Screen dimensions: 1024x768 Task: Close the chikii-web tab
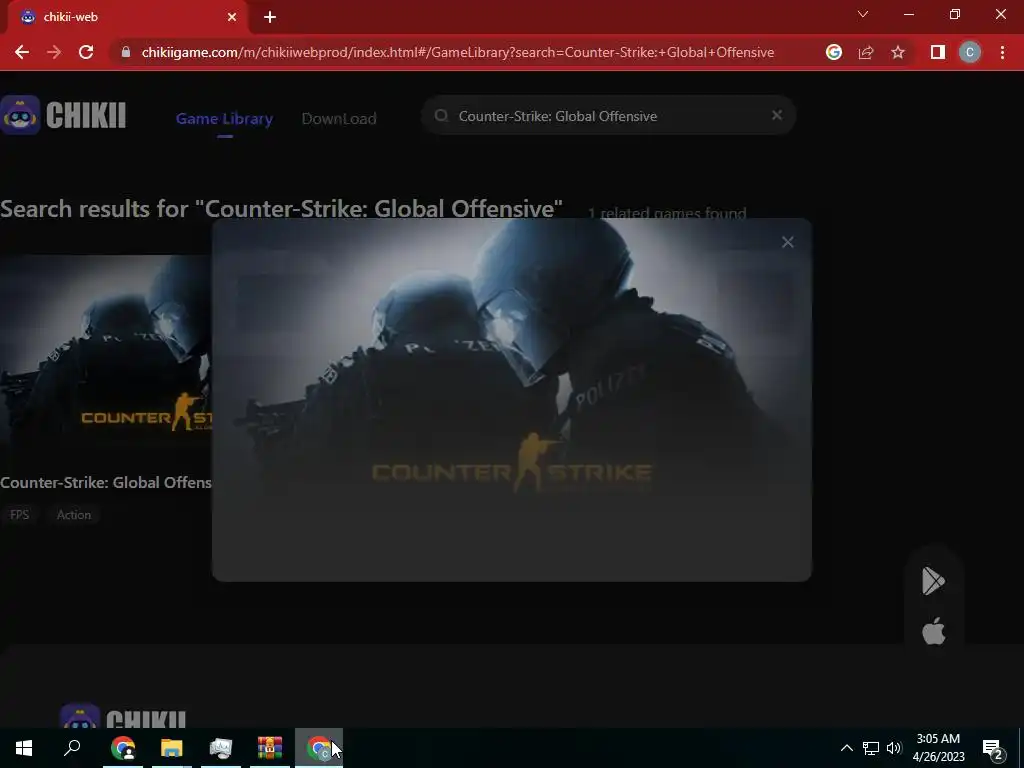click(232, 17)
